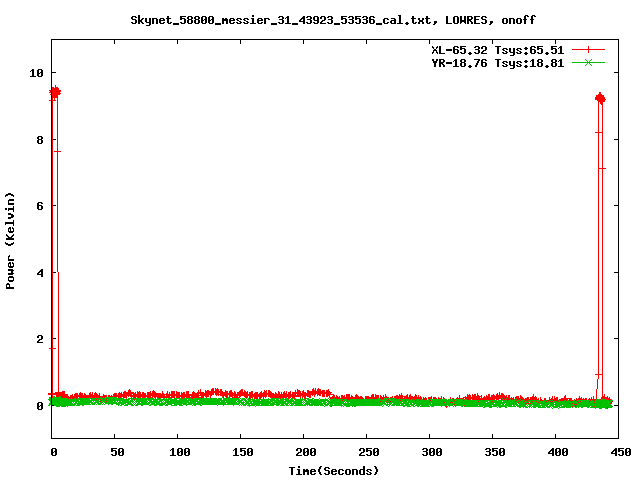Click the y-axis tick label 4
Screen dimensions: 640x480
pos(40,273)
